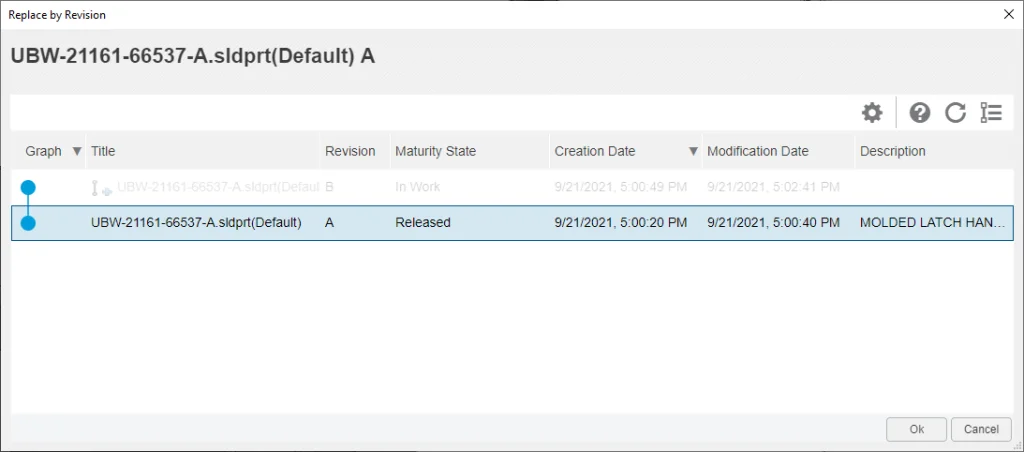This screenshot has width=1024, height=452.
Task: Click the MOLDED LATCH HAN... description cell
Action: tap(931, 223)
